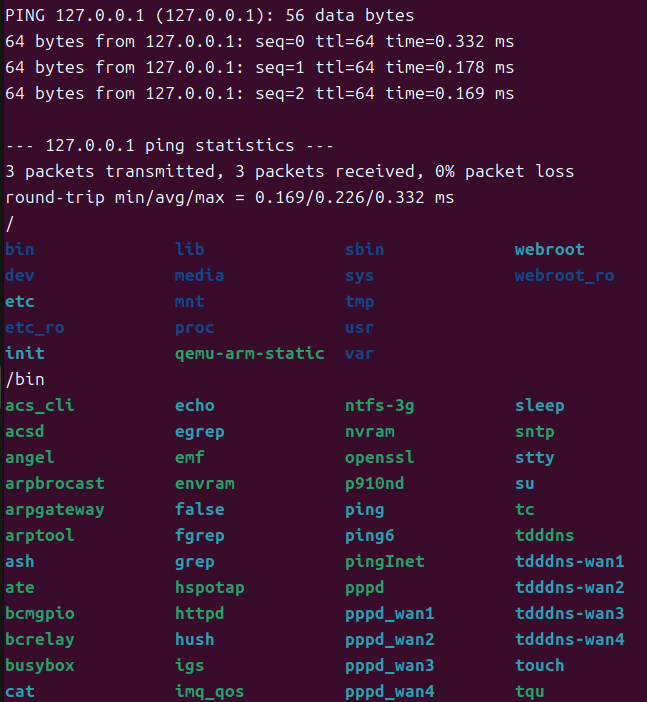Click the qemu-arm-static file entry

pyautogui.click(x=249, y=353)
